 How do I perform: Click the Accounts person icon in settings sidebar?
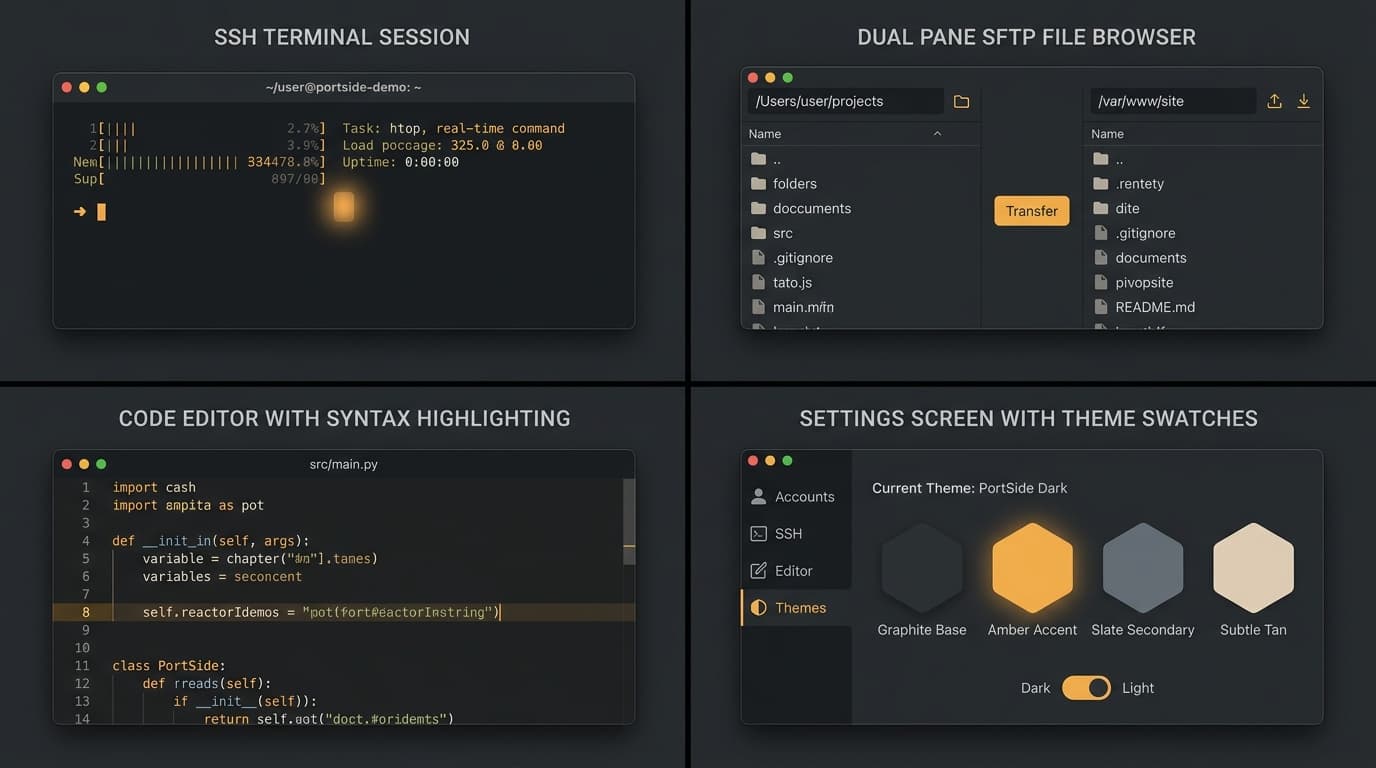coord(758,496)
